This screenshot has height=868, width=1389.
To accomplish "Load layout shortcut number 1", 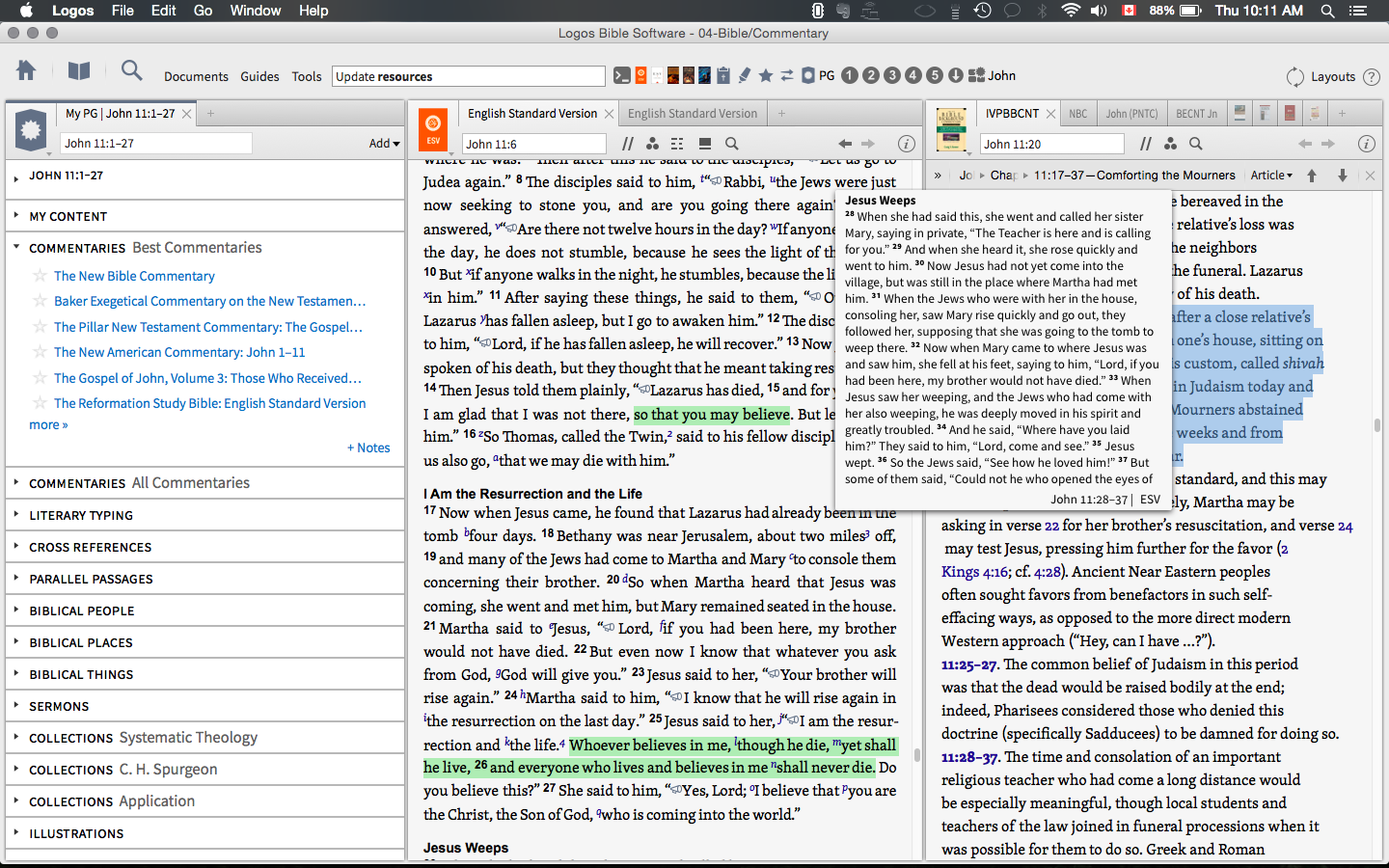I will 850,75.
